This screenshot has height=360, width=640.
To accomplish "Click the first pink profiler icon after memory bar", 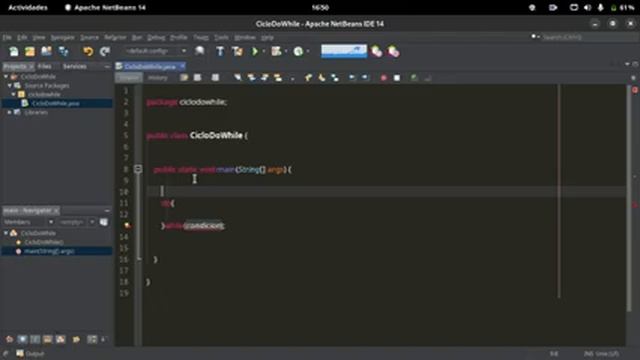I will 376,51.
